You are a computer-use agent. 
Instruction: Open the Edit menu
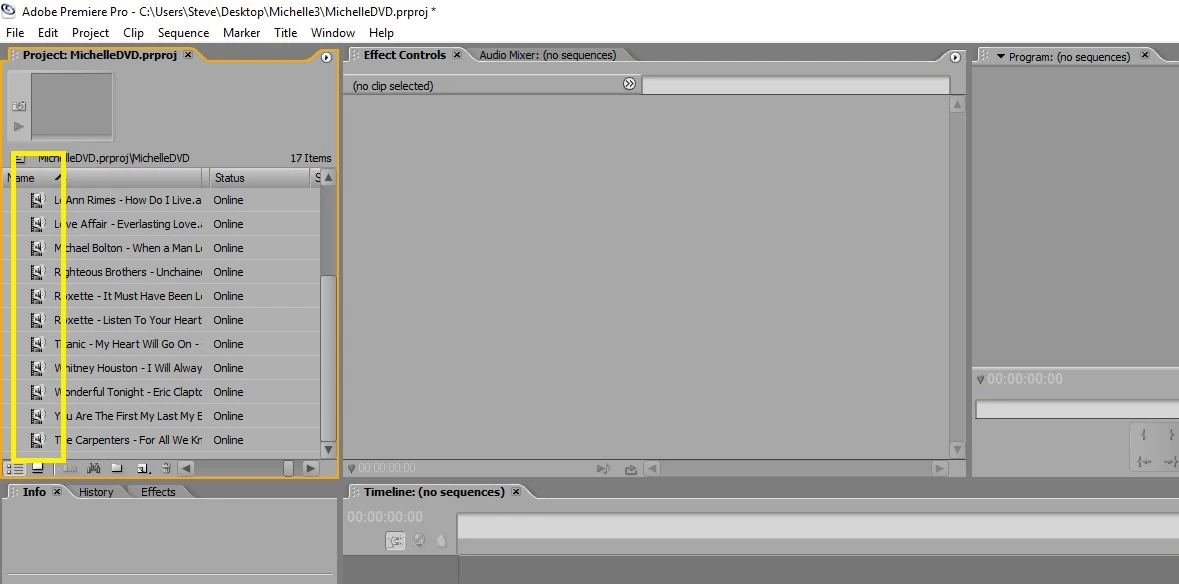pos(48,32)
